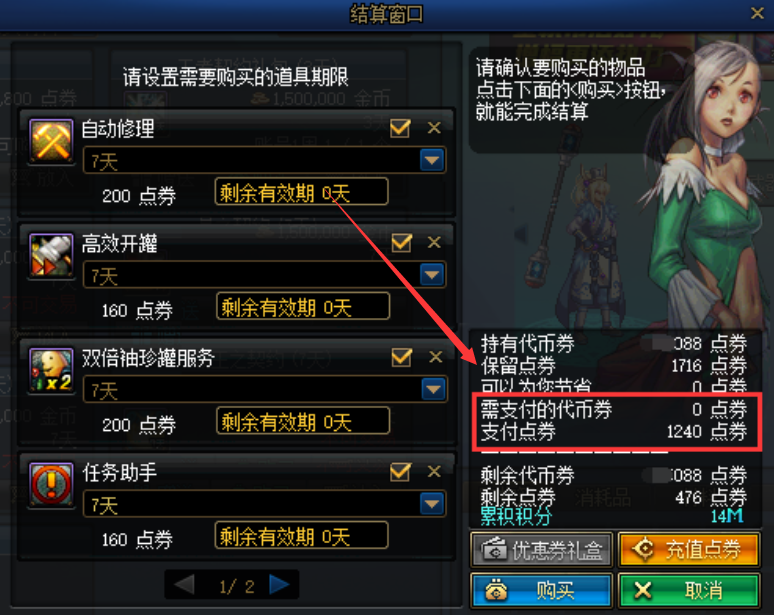Click the 双倍袖珍罐服务 x2 icon
This screenshot has width=774, height=615.
51,370
